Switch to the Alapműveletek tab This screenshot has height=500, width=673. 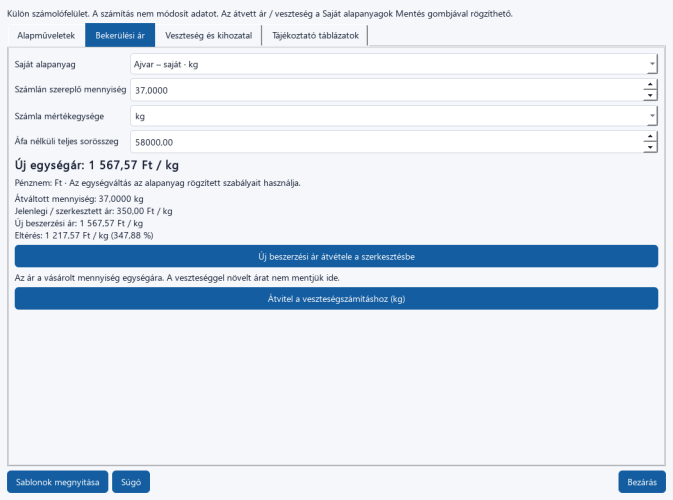[46, 36]
